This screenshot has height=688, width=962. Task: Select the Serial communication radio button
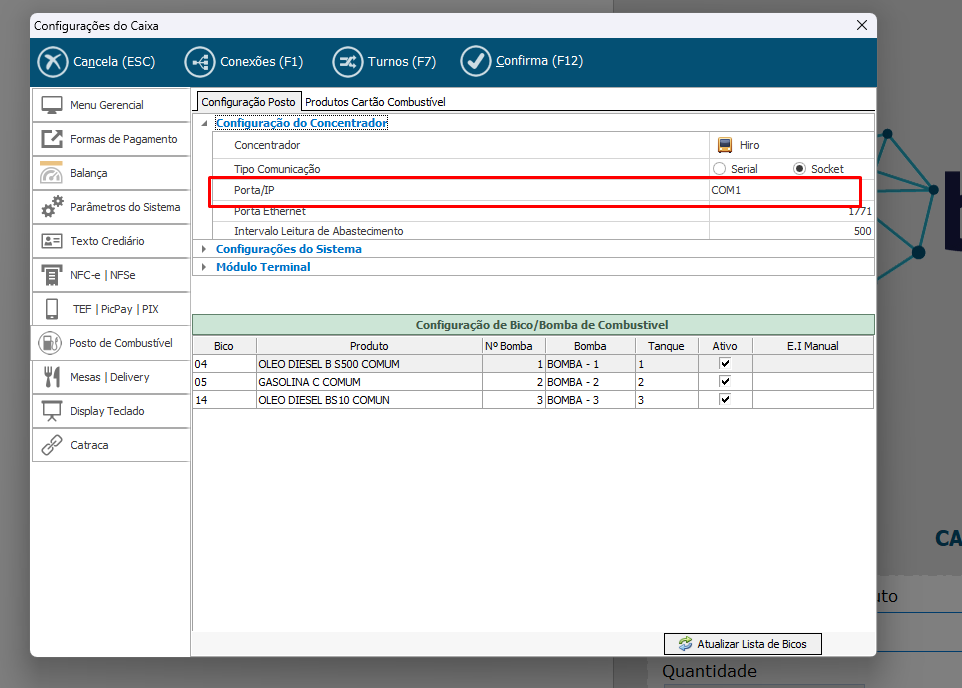tap(719, 169)
